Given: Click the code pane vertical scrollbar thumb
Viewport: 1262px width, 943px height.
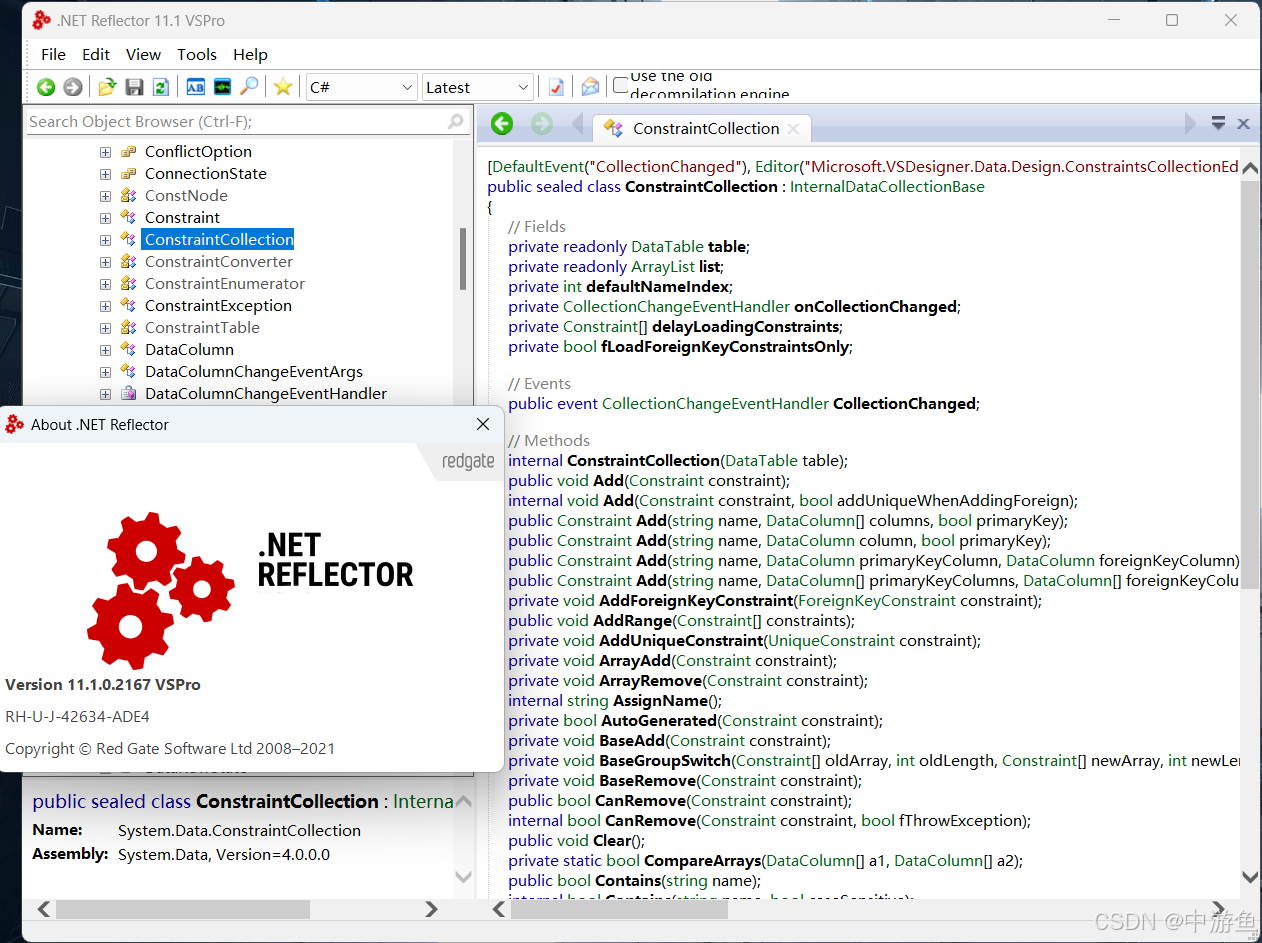Looking at the screenshot, I should click(1250, 387).
